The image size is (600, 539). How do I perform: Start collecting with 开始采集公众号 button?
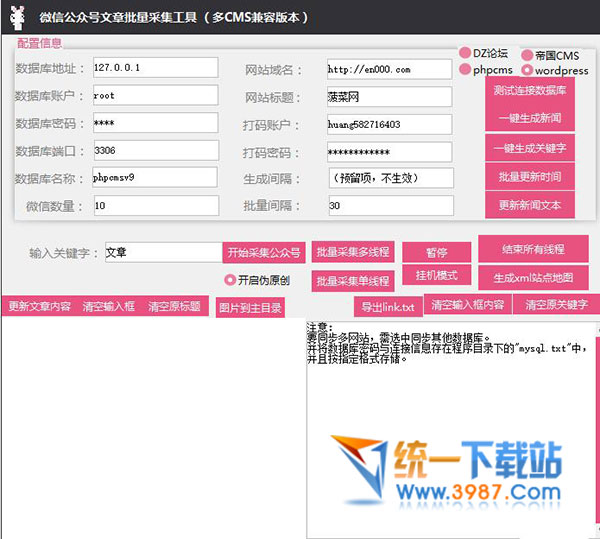tap(264, 252)
